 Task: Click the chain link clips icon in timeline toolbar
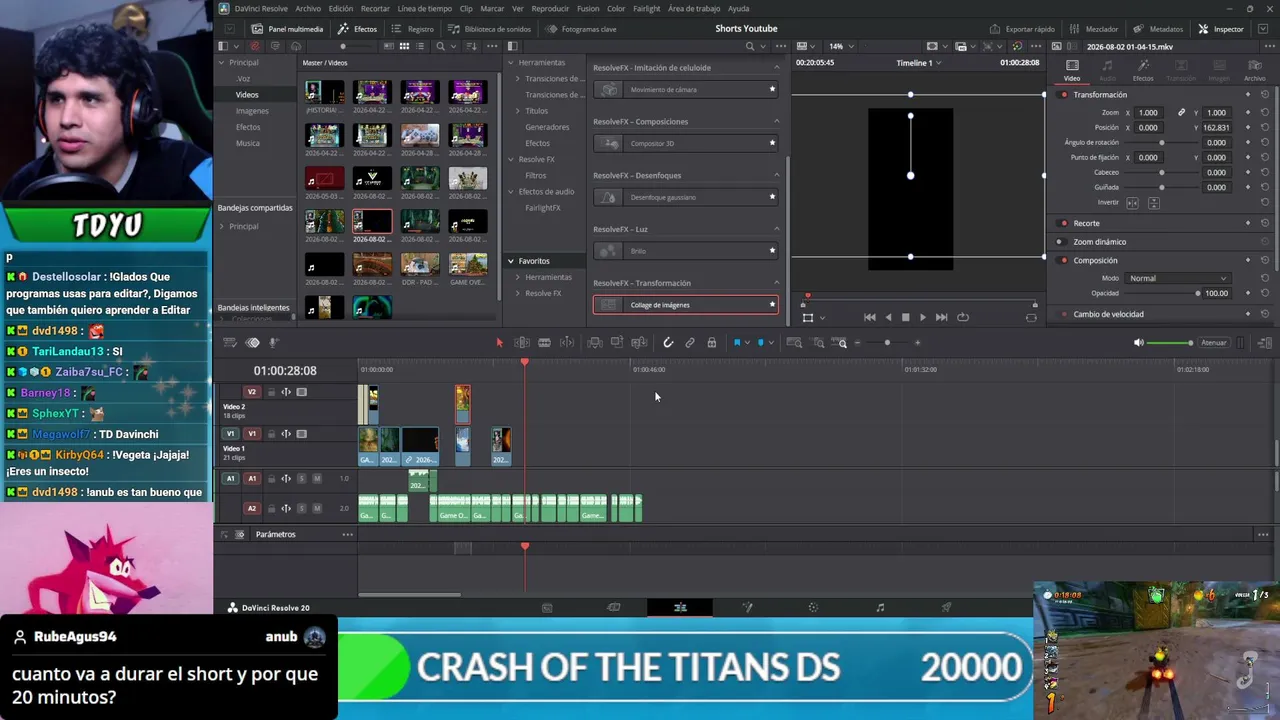point(690,343)
